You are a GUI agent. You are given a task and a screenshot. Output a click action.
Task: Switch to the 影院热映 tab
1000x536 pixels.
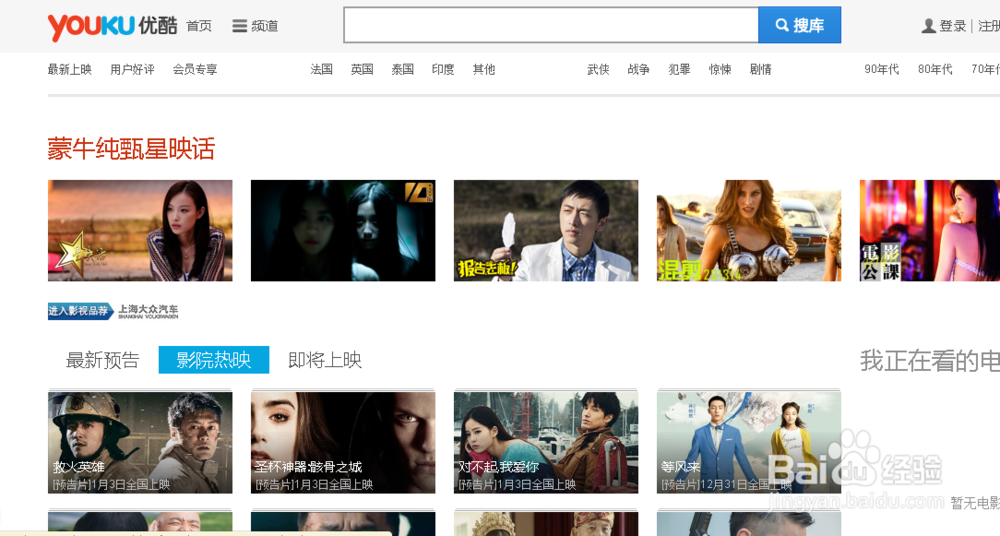tap(214, 360)
